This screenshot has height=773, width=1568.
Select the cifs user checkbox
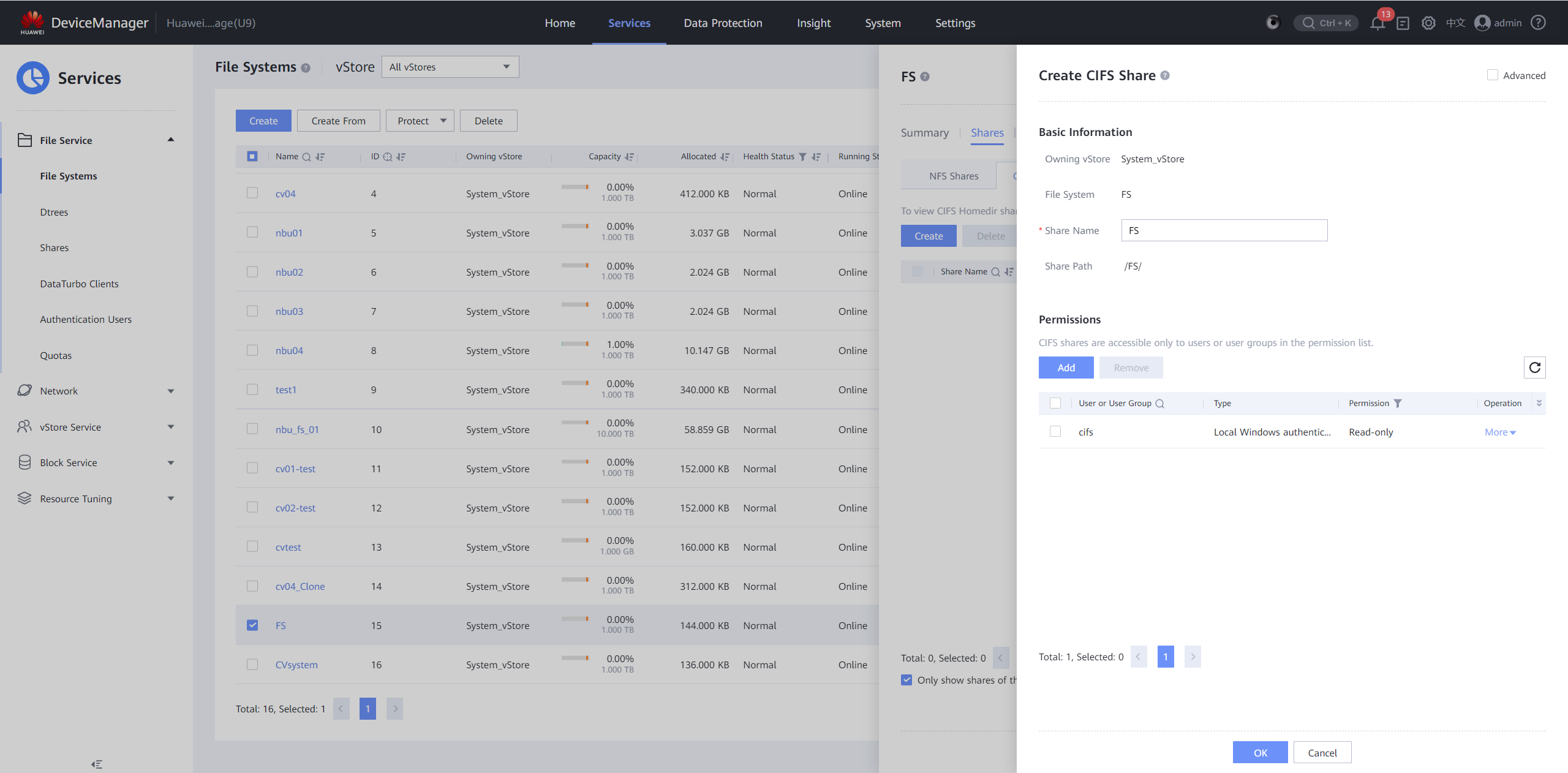pos(1055,431)
